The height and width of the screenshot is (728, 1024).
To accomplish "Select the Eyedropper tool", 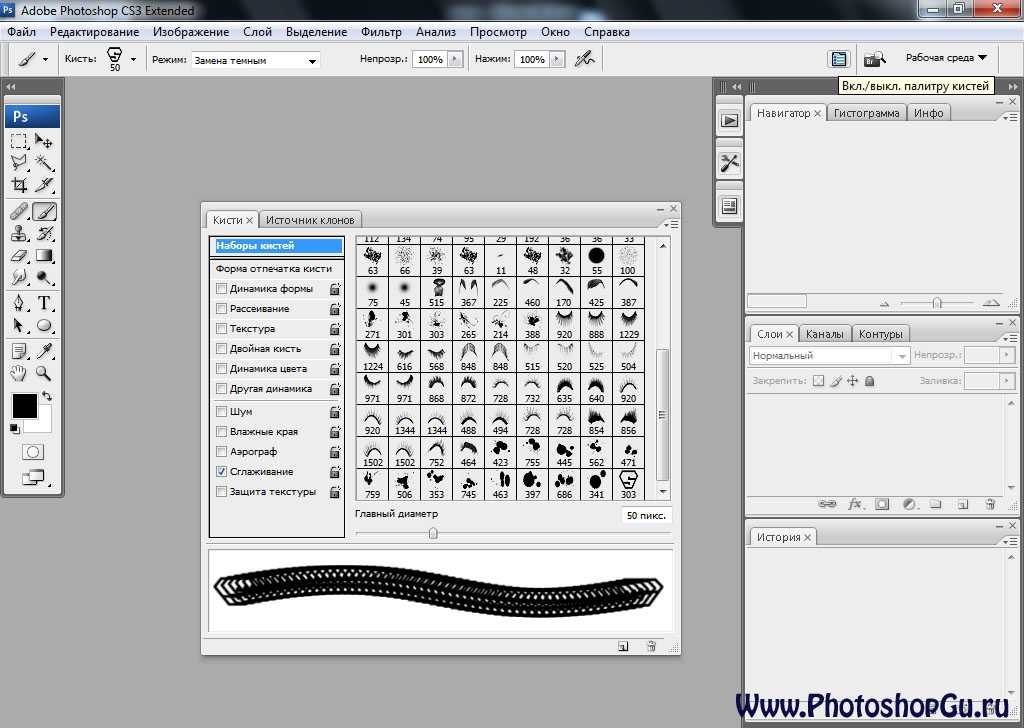I will [44, 351].
